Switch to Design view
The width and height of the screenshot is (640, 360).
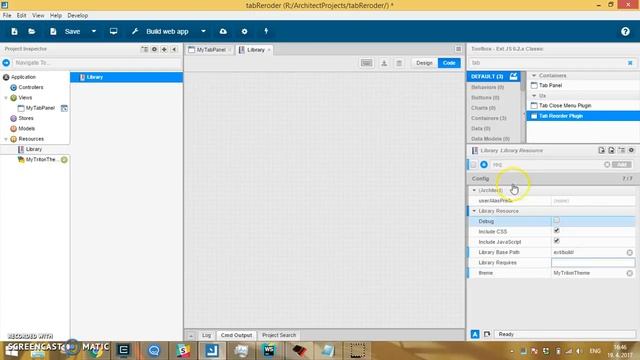click(424, 63)
